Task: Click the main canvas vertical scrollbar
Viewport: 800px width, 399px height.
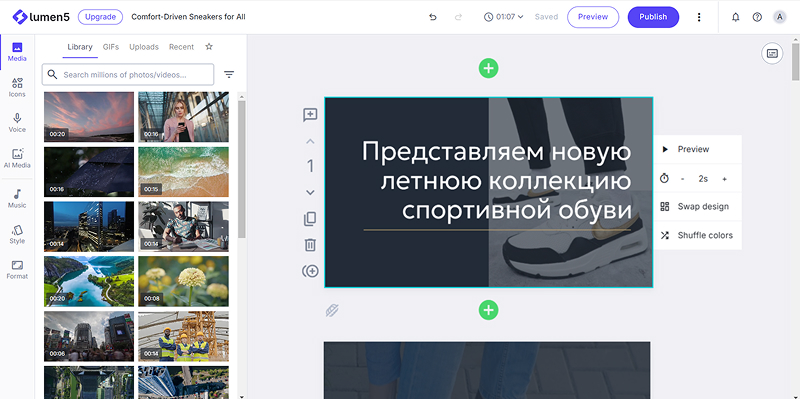Action: (x=795, y=61)
